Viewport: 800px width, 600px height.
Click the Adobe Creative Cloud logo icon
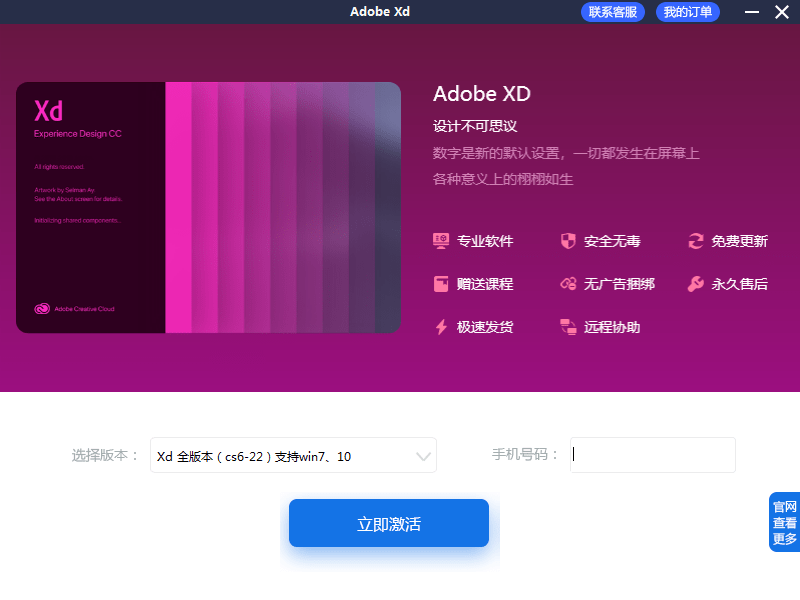point(42,309)
